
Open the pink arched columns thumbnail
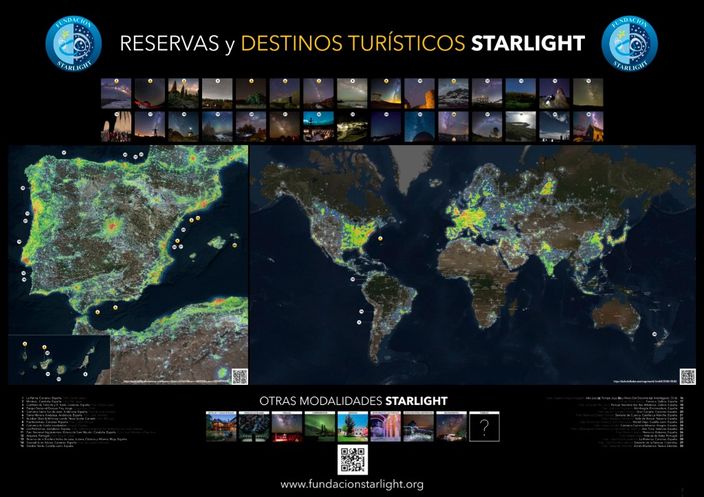click(385, 427)
